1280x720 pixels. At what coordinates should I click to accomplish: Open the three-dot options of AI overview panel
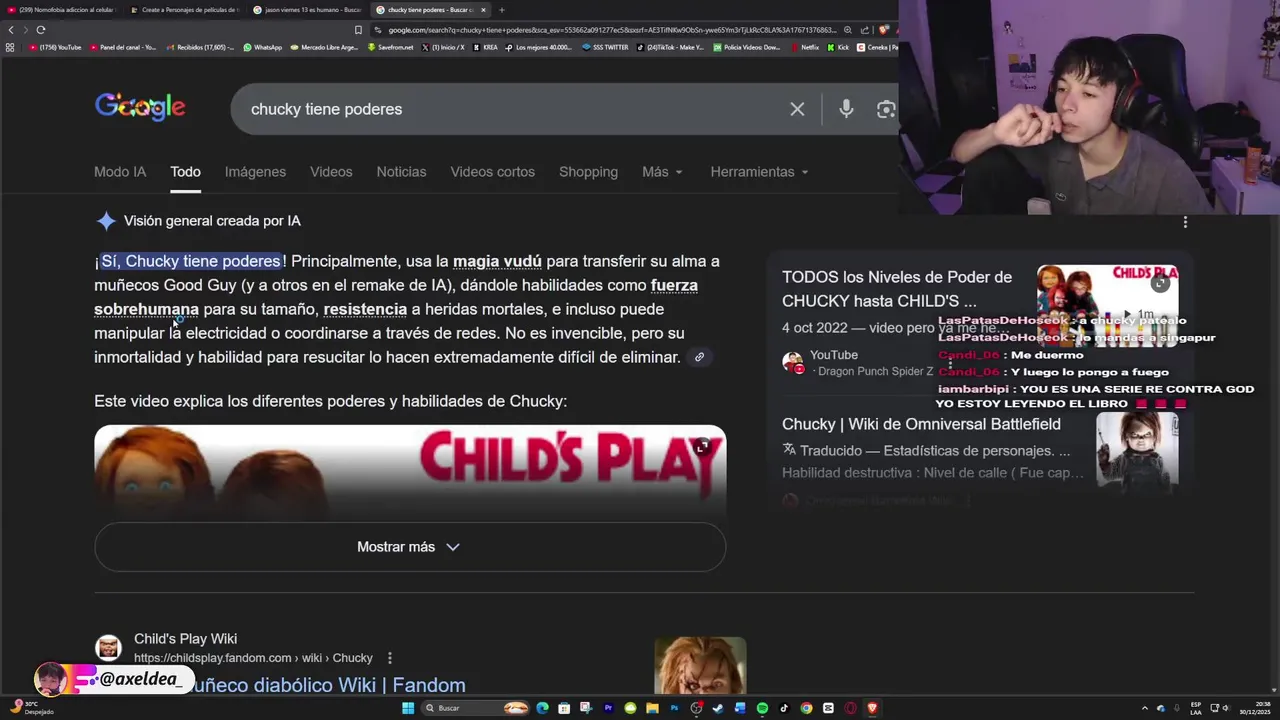click(1185, 222)
